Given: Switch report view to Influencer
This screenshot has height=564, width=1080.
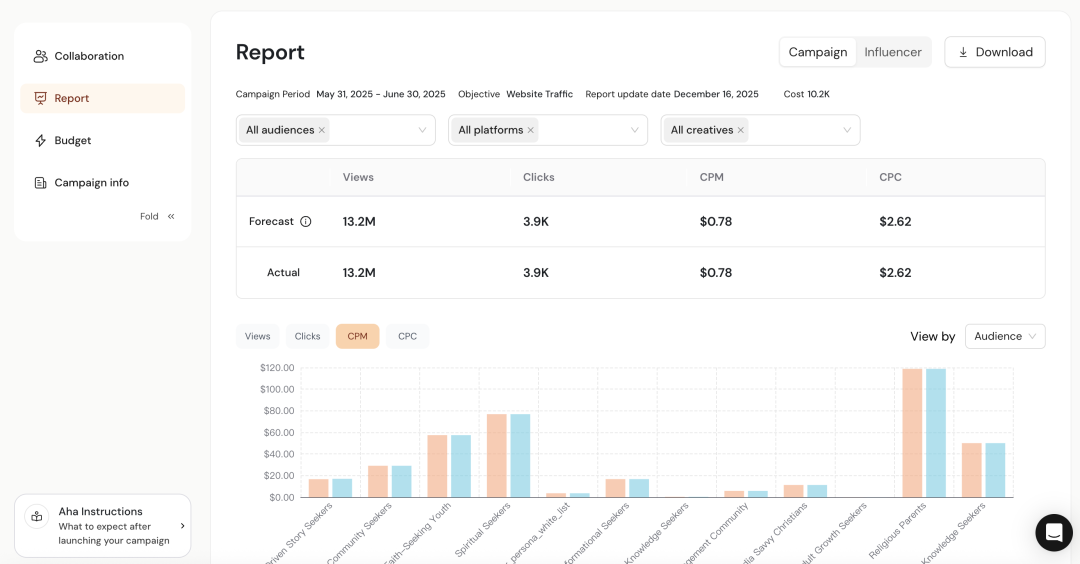Looking at the screenshot, I should pos(893,52).
